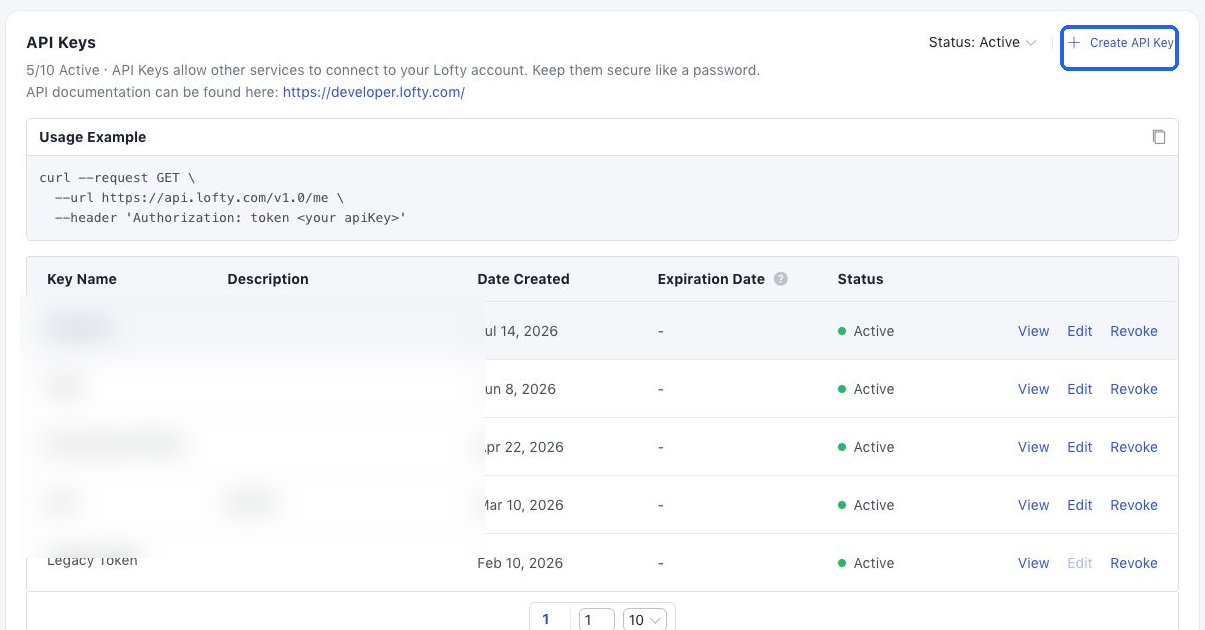Screen dimensions: 1205x630
Task: Click the curl --request GET code line
Action: (x=117, y=178)
